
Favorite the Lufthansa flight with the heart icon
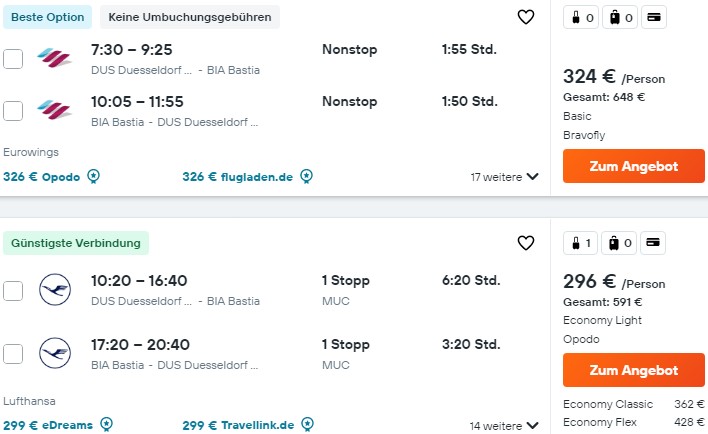526,243
